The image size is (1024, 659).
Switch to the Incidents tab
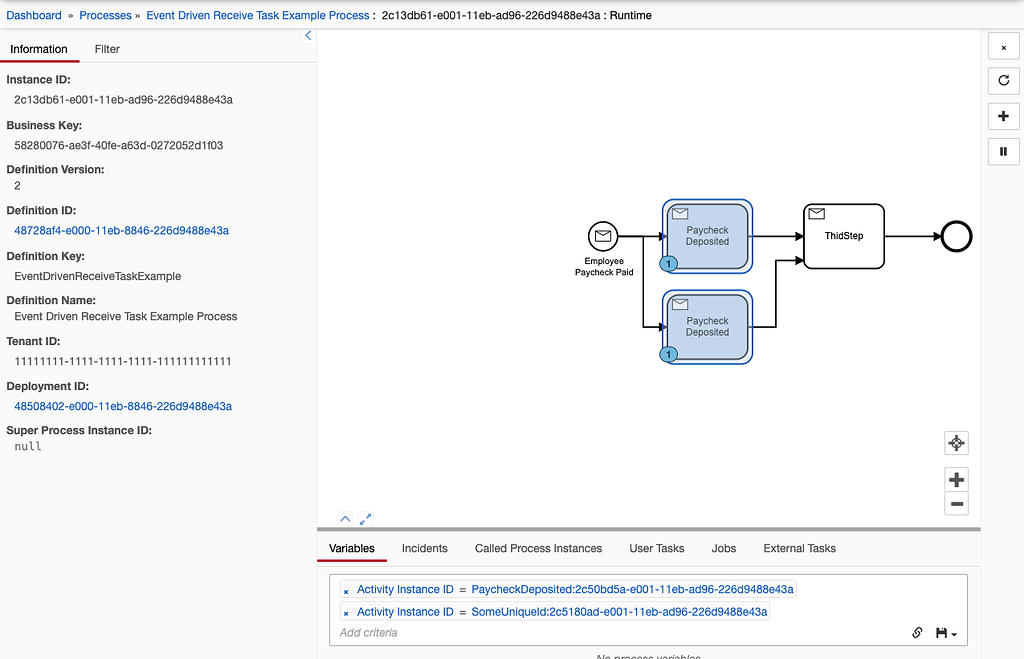(x=424, y=548)
